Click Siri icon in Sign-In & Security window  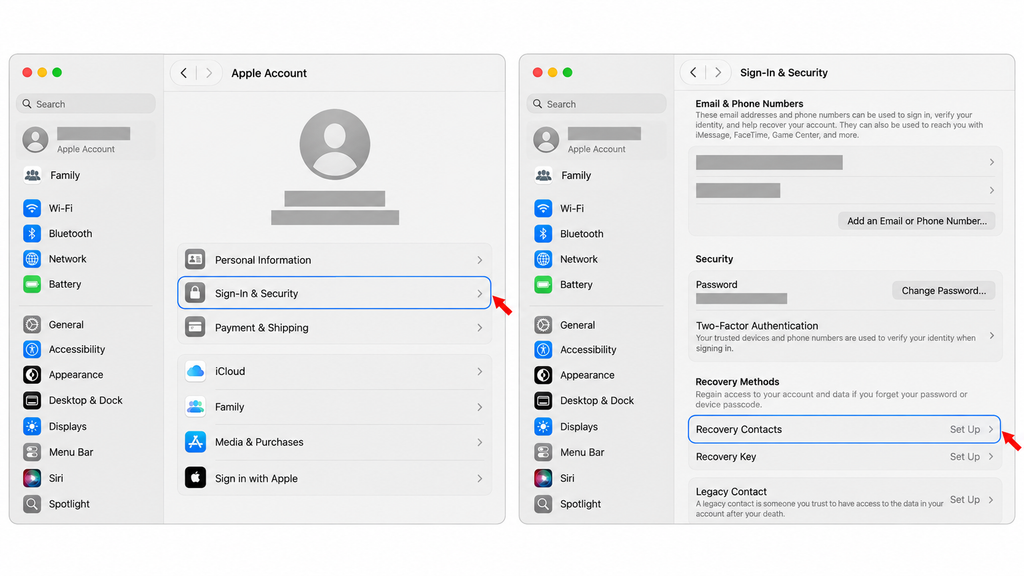[543, 478]
